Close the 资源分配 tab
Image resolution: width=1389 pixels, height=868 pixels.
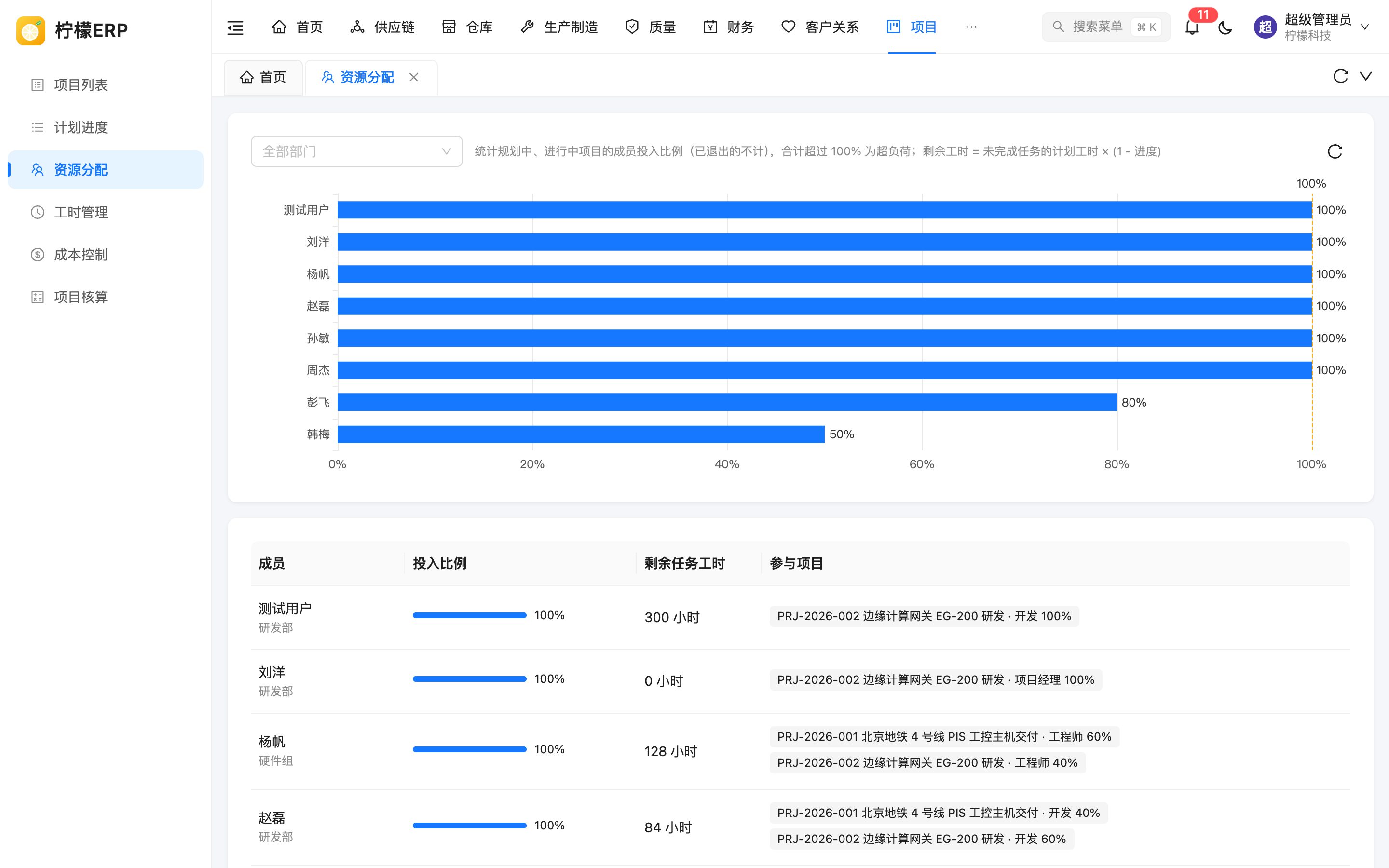[x=414, y=77]
